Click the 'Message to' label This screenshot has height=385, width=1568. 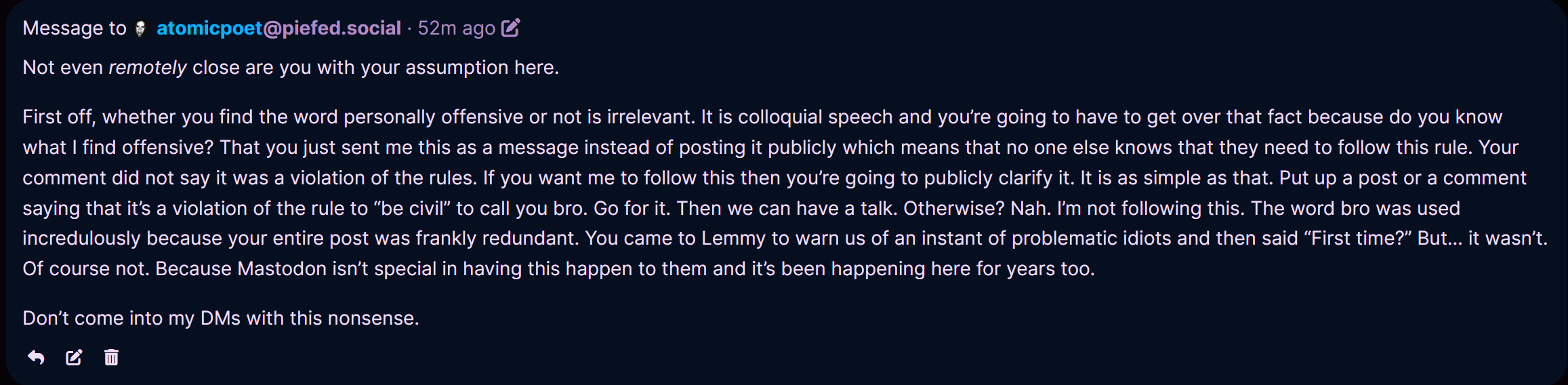click(x=75, y=28)
